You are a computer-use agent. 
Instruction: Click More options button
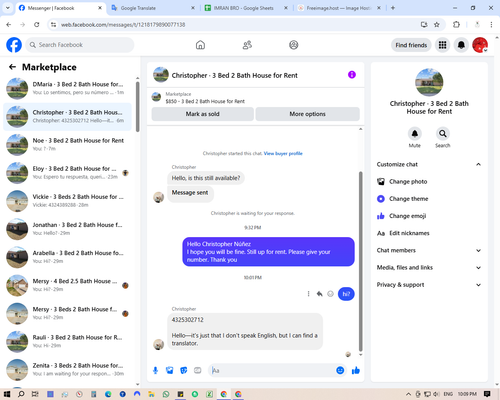(x=307, y=114)
